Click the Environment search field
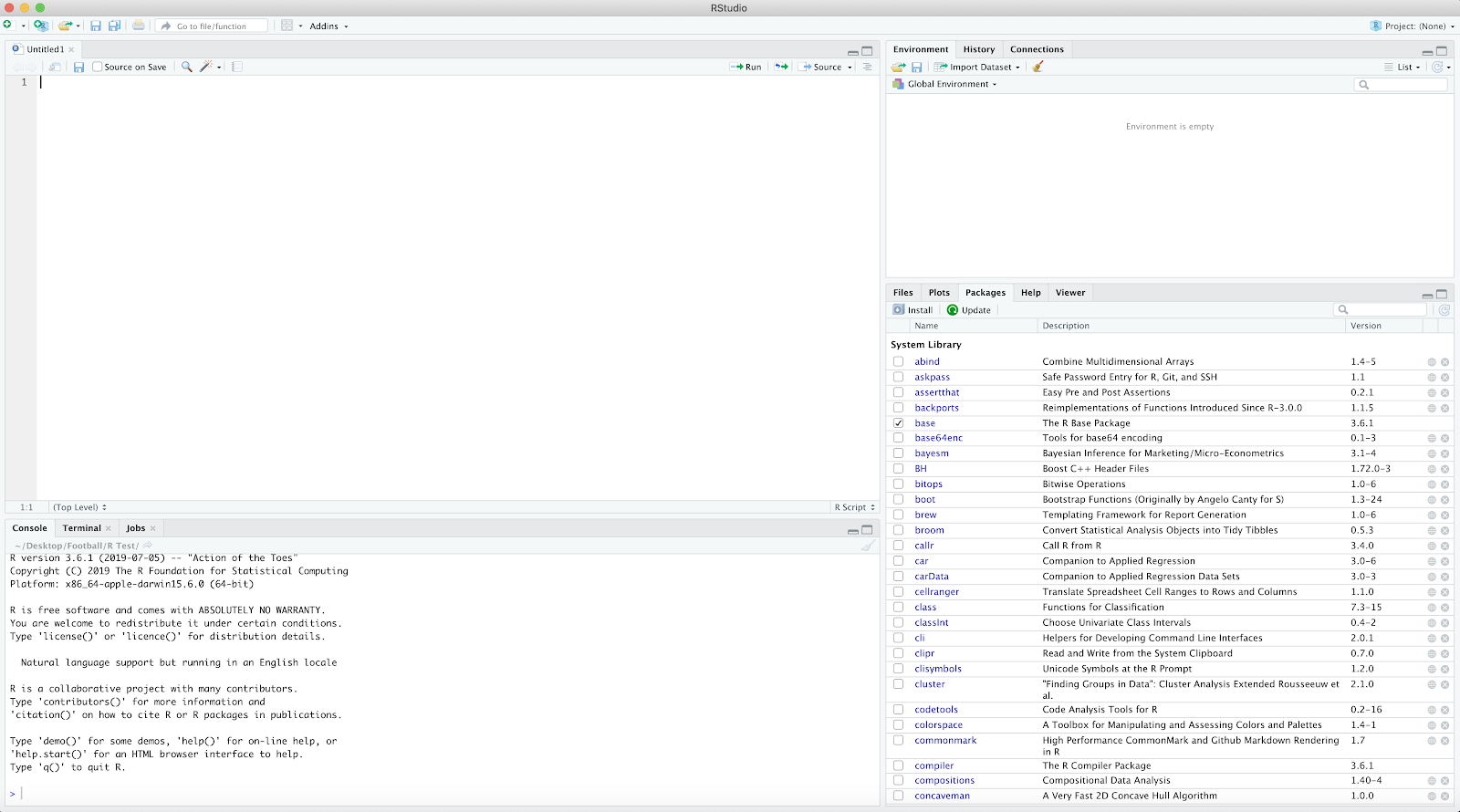1460x812 pixels. click(x=1401, y=85)
